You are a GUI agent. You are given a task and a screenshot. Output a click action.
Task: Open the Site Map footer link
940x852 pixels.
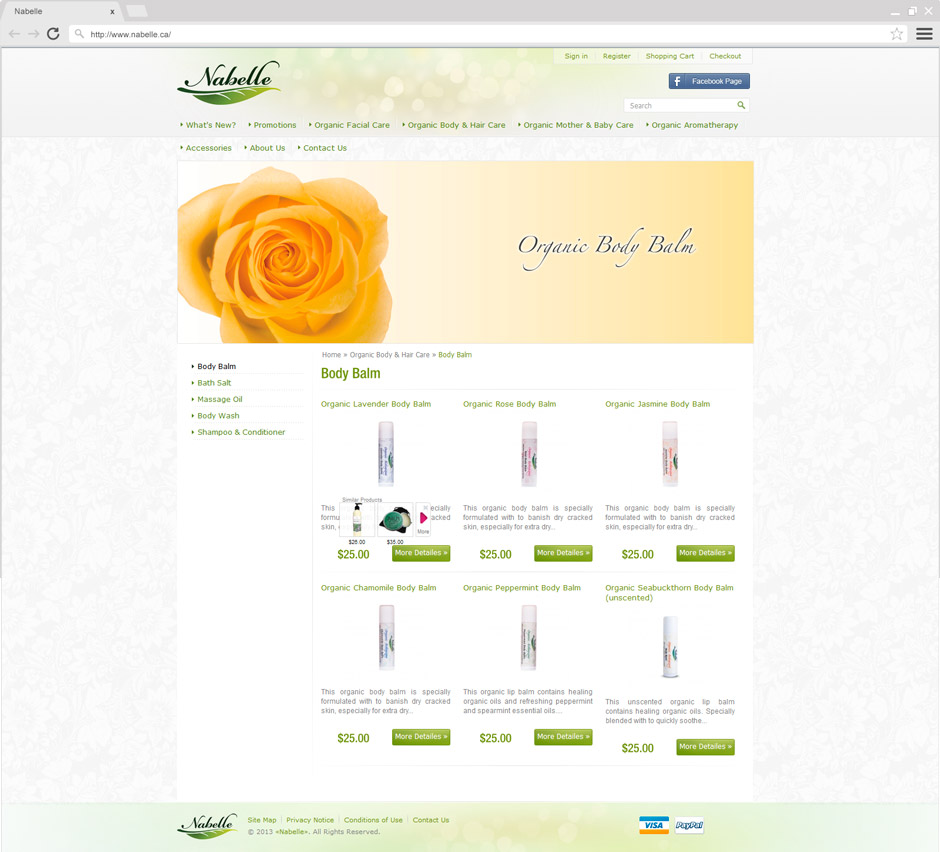pyautogui.click(x=262, y=820)
